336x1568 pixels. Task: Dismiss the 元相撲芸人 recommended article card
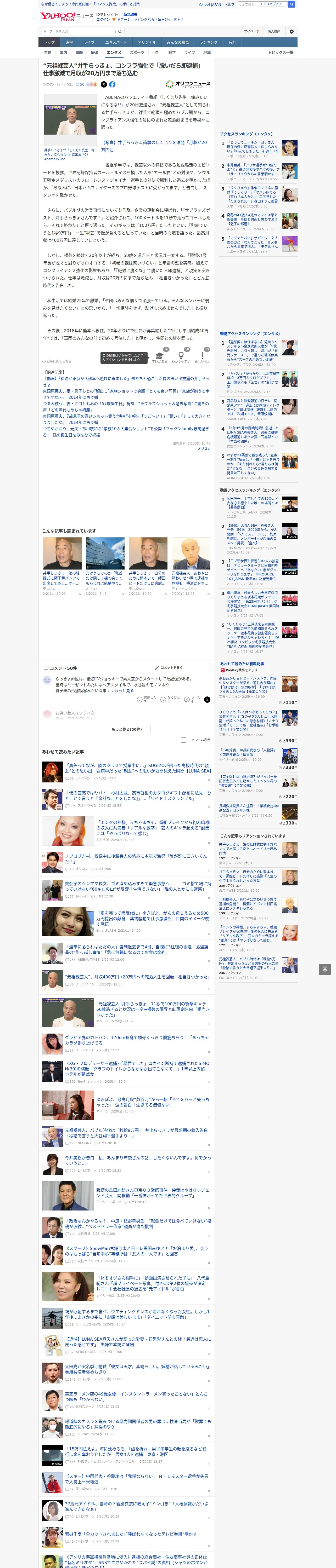[x=208, y=593]
